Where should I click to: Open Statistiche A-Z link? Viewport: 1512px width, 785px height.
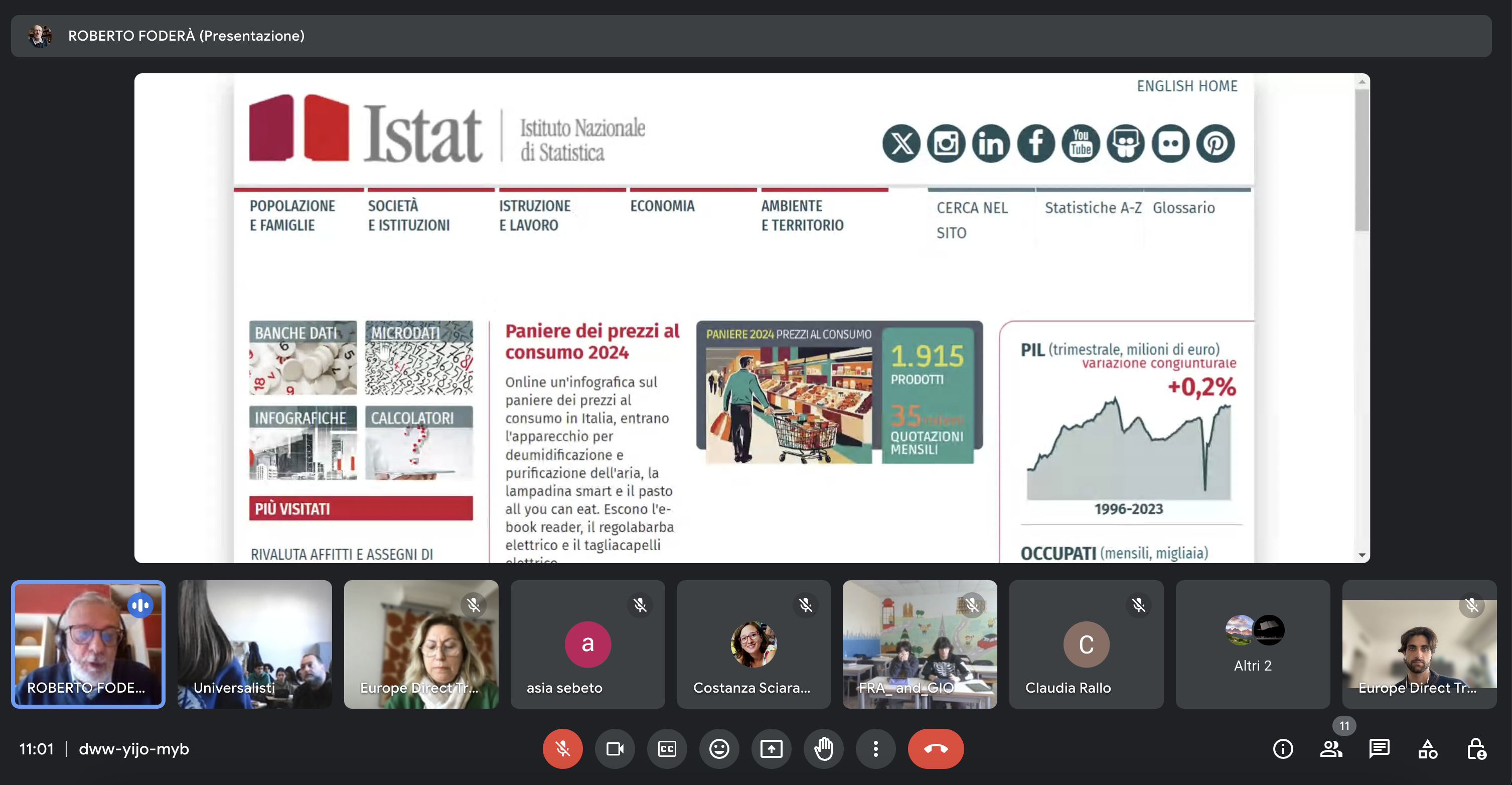pos(1093,208)
